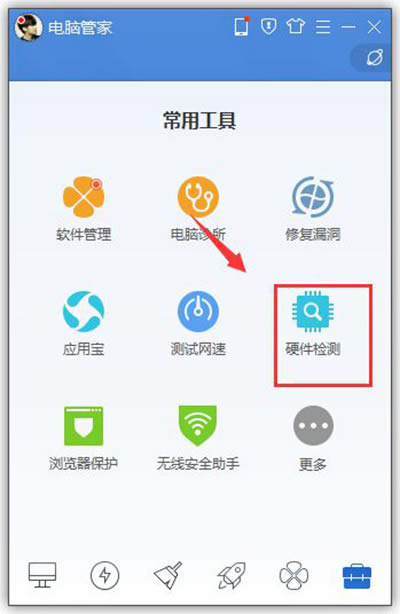Open the rocket acceleration tab
Screen dimensions: 400x614
231,575
